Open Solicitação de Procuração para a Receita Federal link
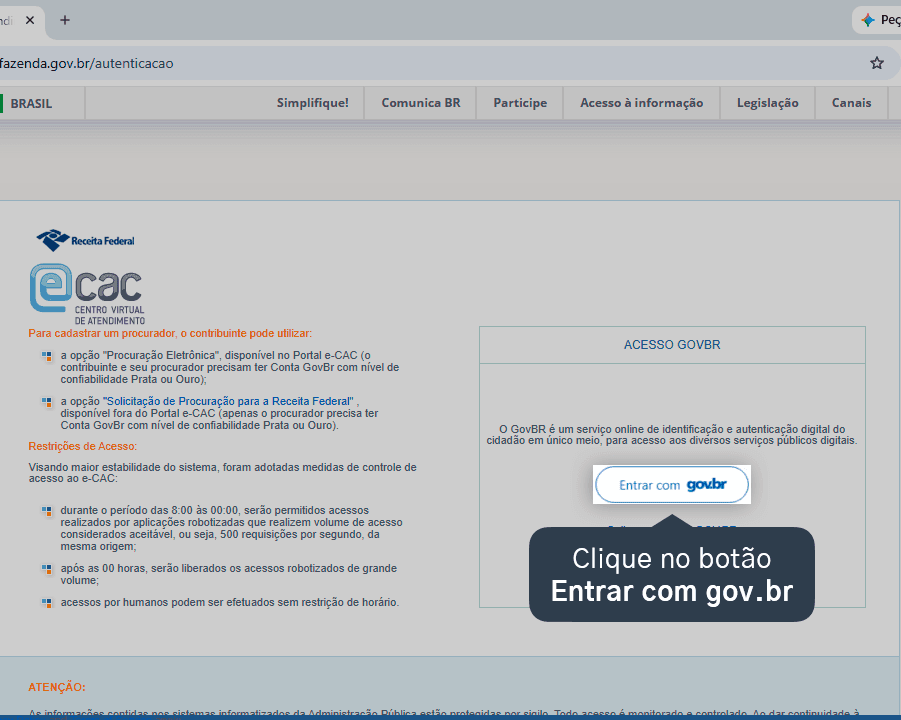Viewport: 901px width, 720px height. pyautogui.click(x=228, y=401)
